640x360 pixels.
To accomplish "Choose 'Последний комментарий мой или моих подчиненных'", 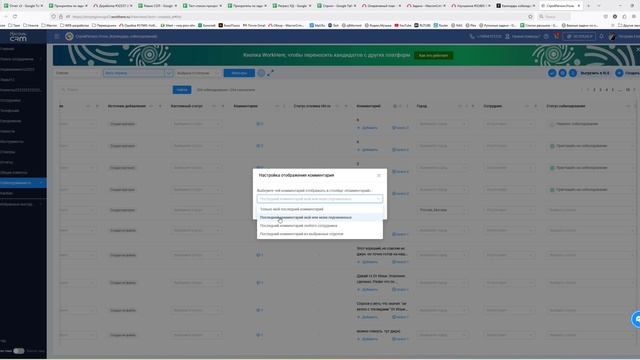I will pyautogui.click(x=320, y=218).
